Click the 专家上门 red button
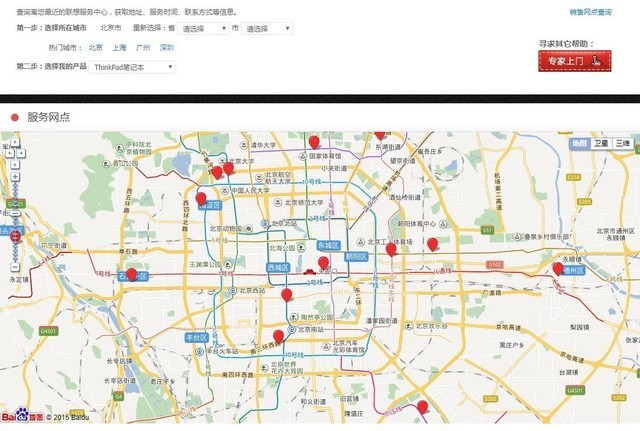 tap(575, 61)
